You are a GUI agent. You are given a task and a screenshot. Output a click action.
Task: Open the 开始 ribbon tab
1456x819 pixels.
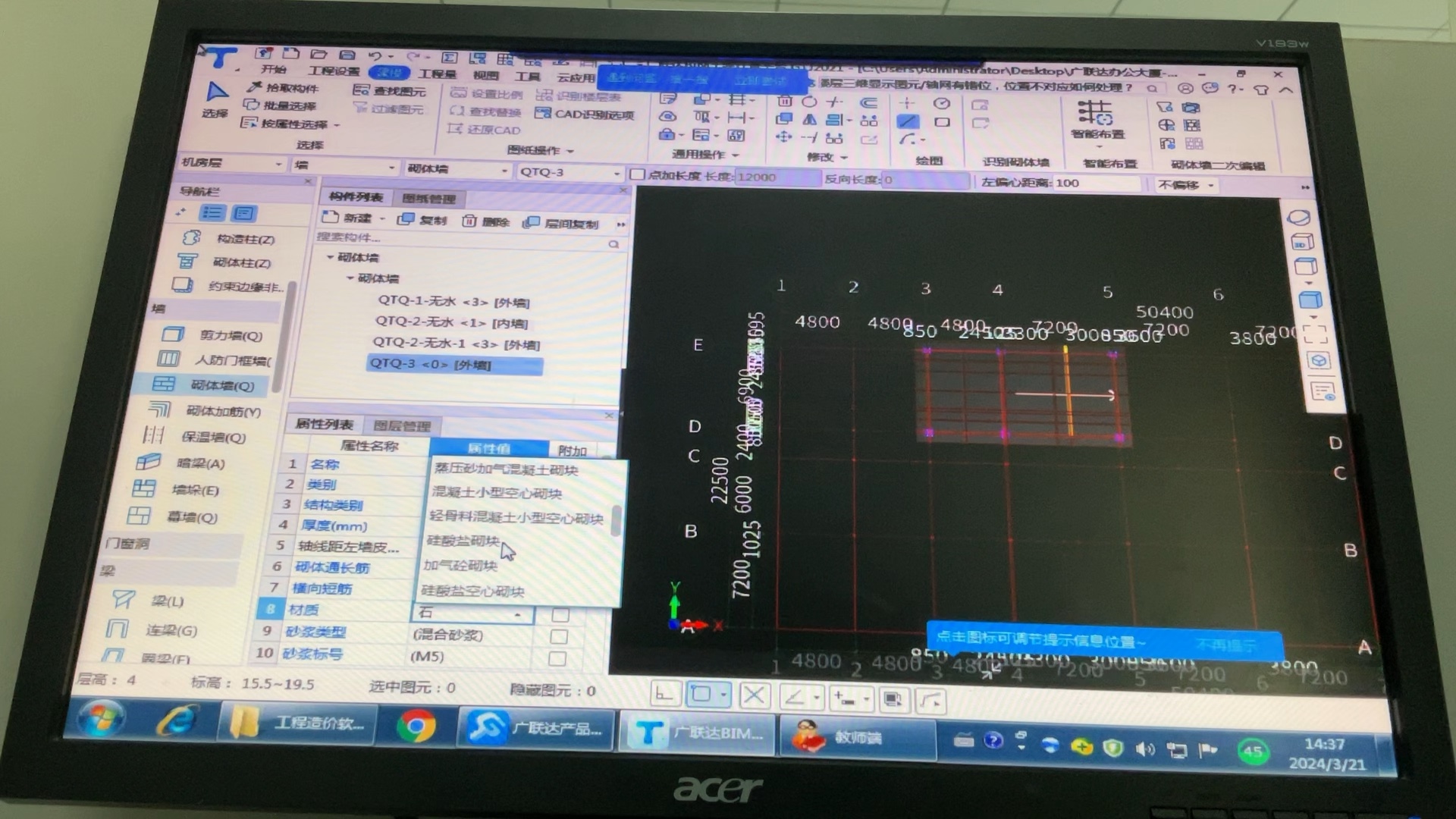tap(273, 70)
